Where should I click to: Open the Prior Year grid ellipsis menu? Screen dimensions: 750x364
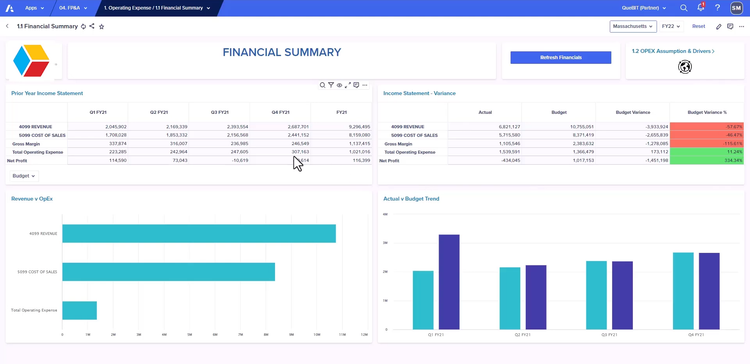(365, 85)
